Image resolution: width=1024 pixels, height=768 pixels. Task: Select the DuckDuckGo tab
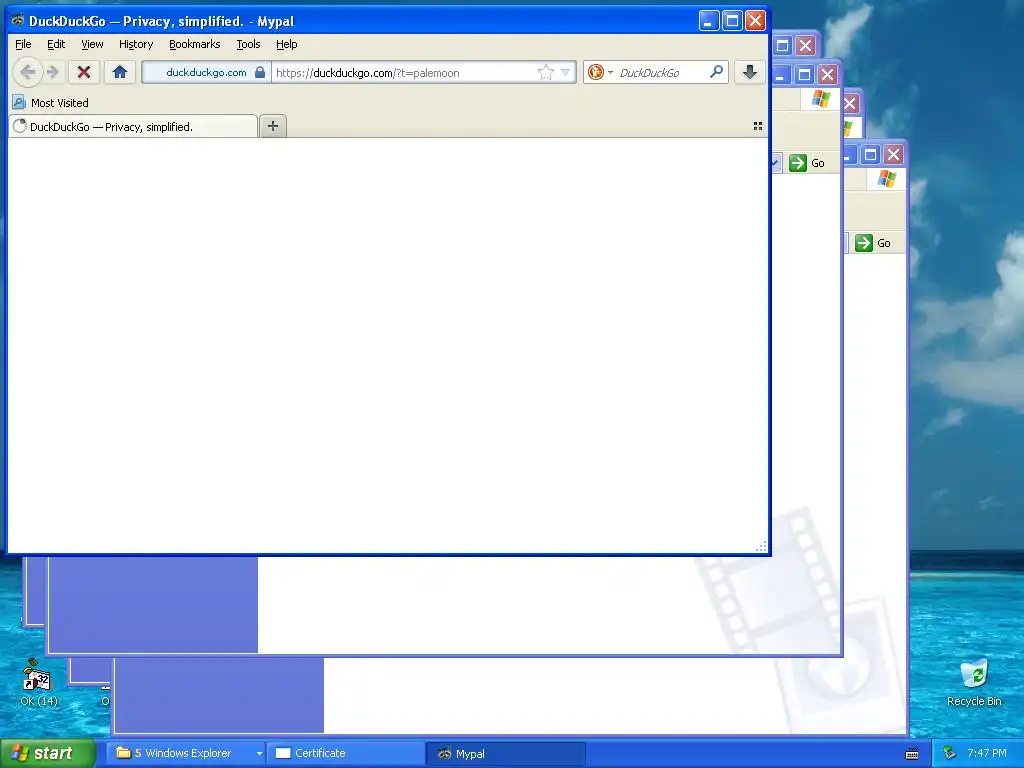[x=134, y=127]
